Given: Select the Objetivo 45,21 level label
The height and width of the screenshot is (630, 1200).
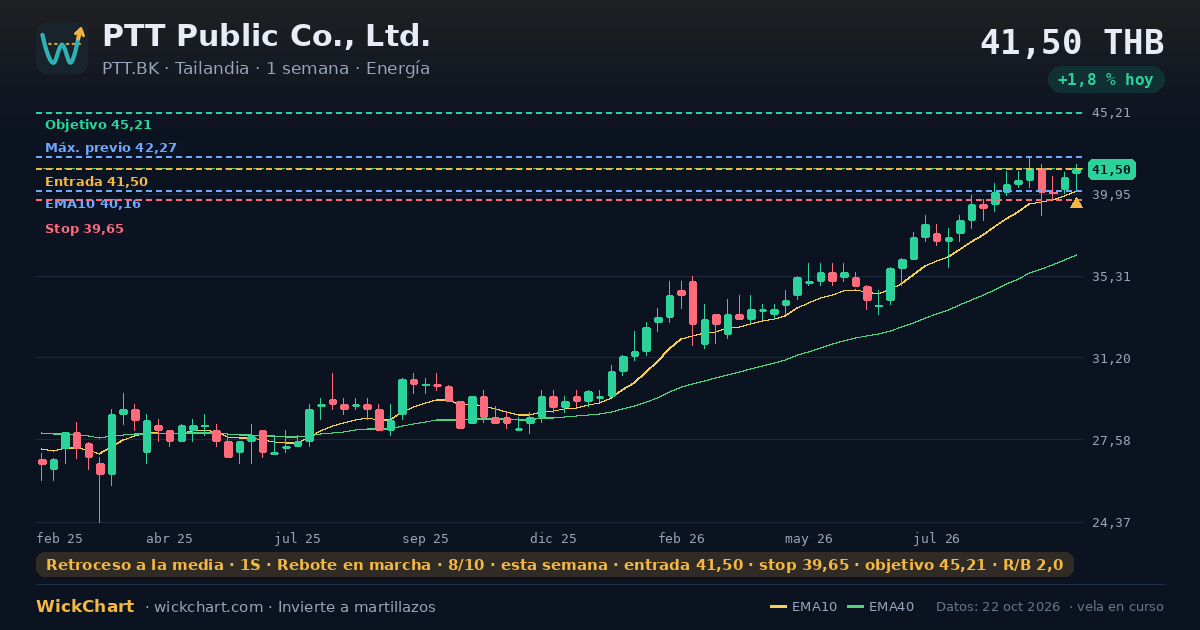Looking at the screenshot, I should 98,125.
